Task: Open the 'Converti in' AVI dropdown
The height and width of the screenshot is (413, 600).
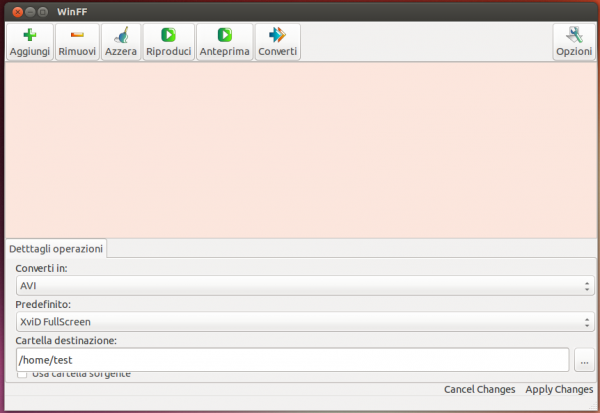Action: click(x=305, y=286)
